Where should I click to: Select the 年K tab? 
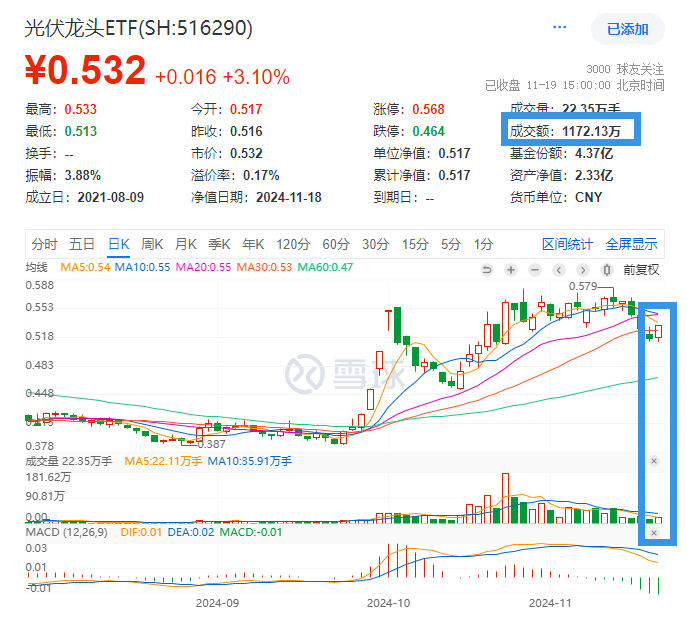(x=253, y=244)
